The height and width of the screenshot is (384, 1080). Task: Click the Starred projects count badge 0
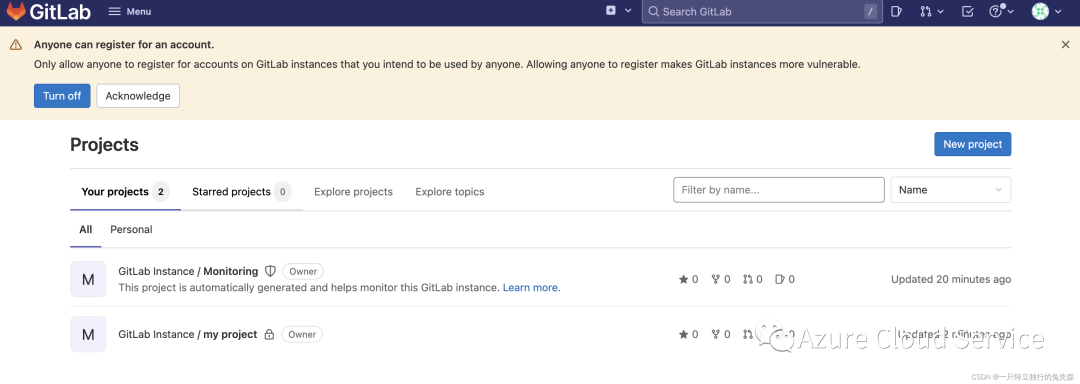pyautogui.click(x=282, y=191)
